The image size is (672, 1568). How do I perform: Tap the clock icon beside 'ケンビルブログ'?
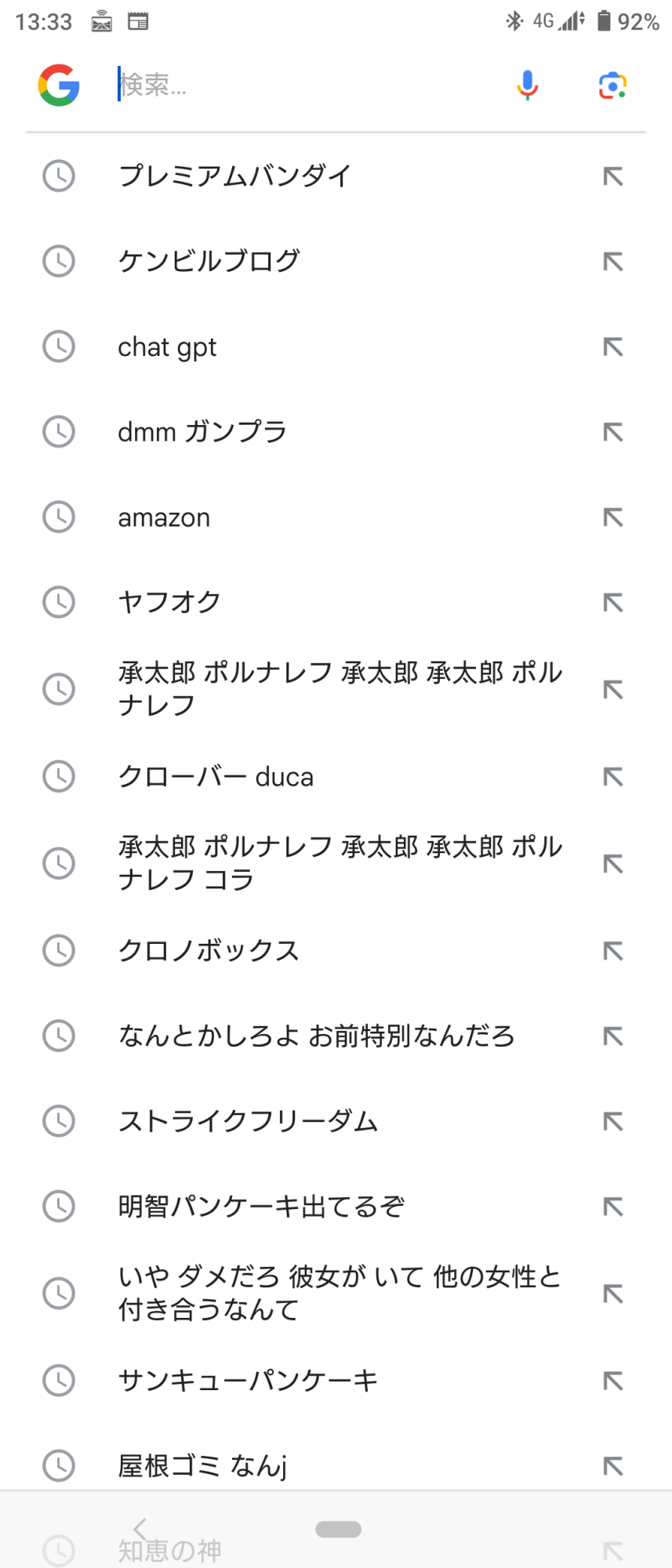59,261
